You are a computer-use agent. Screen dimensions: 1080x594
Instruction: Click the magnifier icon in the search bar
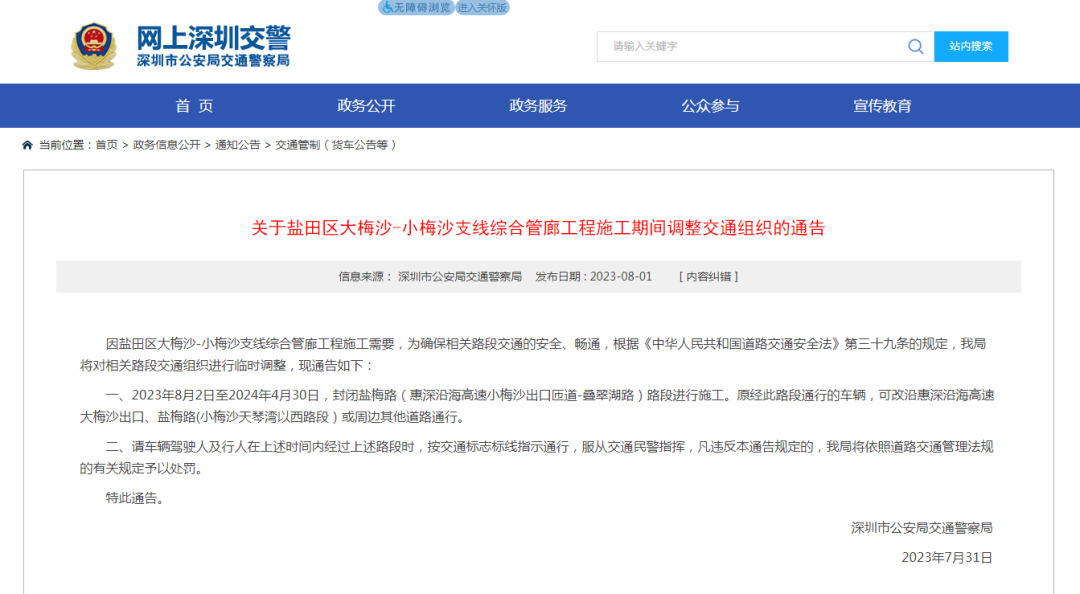(915, 46)
